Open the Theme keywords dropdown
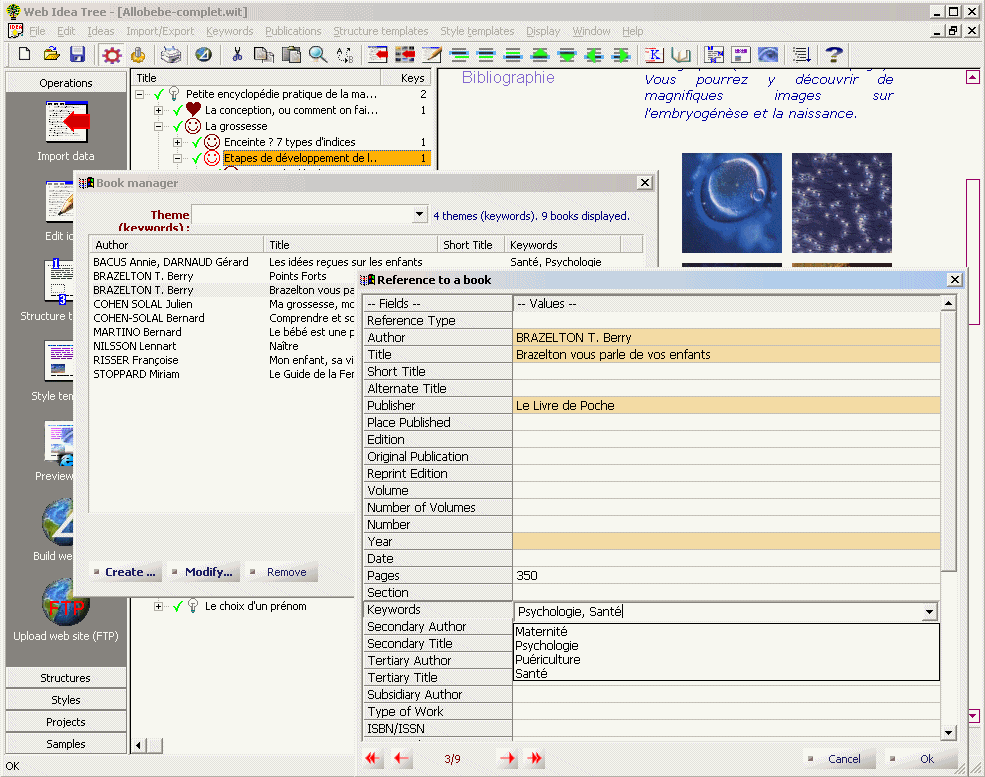 click(x=420, y=215)
